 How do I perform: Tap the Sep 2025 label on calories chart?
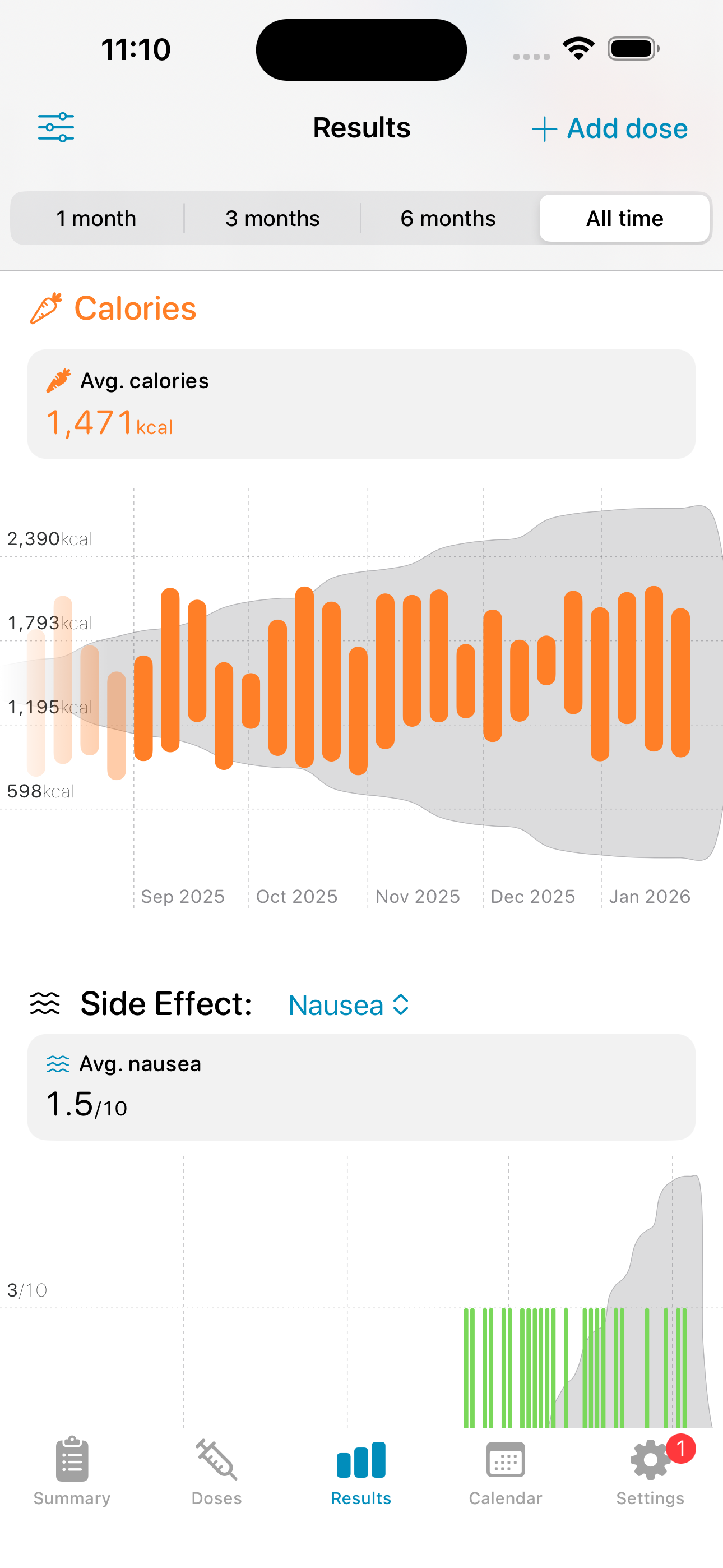click(183, 897)
